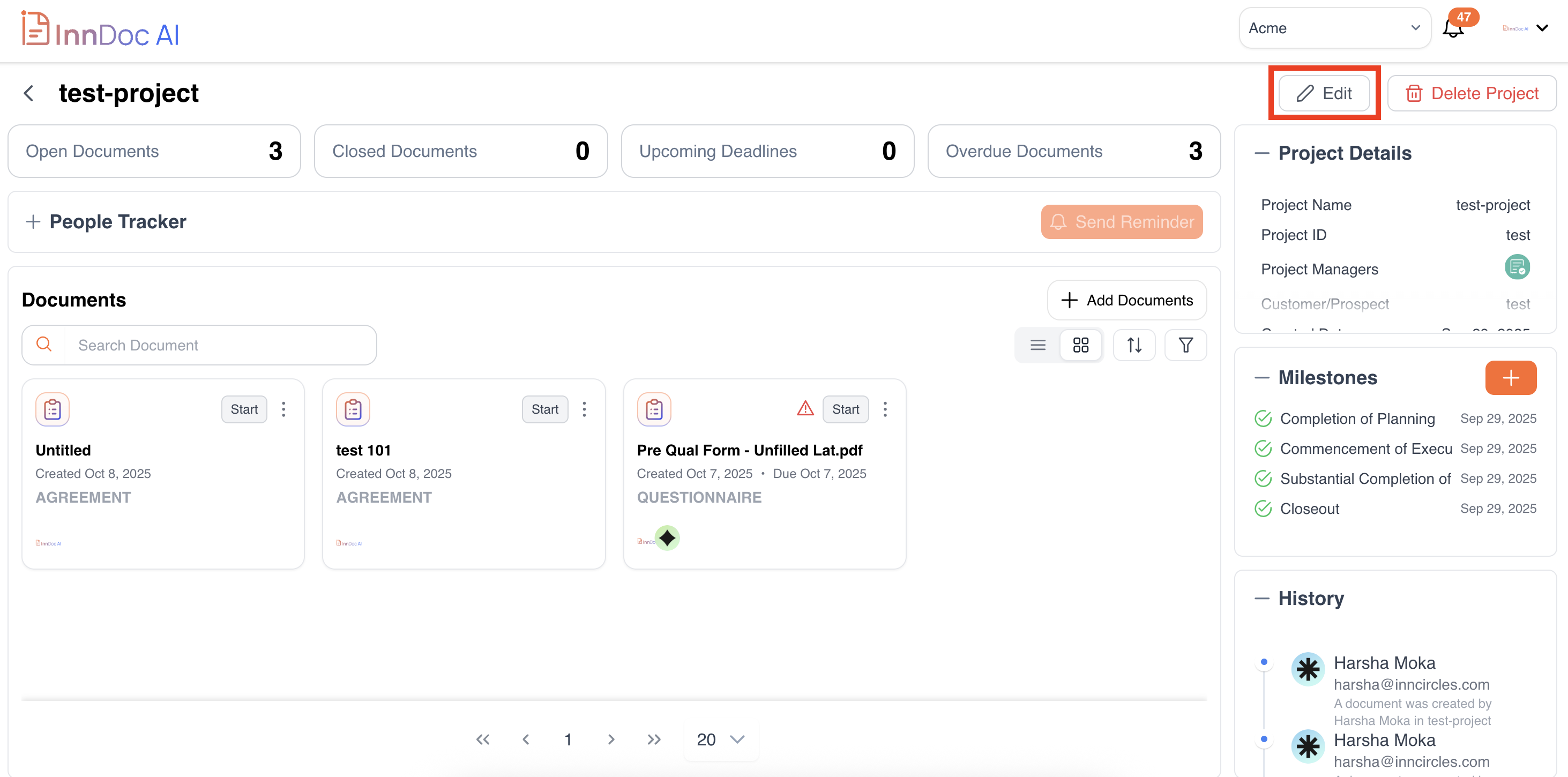Click the Add Documents button
The image size is (1568, 777).
click(1126, 300)
